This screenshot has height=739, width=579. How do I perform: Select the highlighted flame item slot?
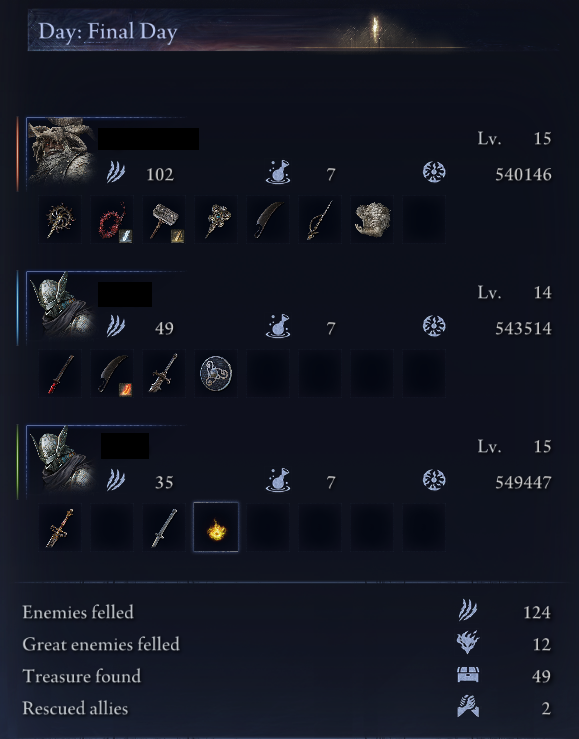[216, 527]
